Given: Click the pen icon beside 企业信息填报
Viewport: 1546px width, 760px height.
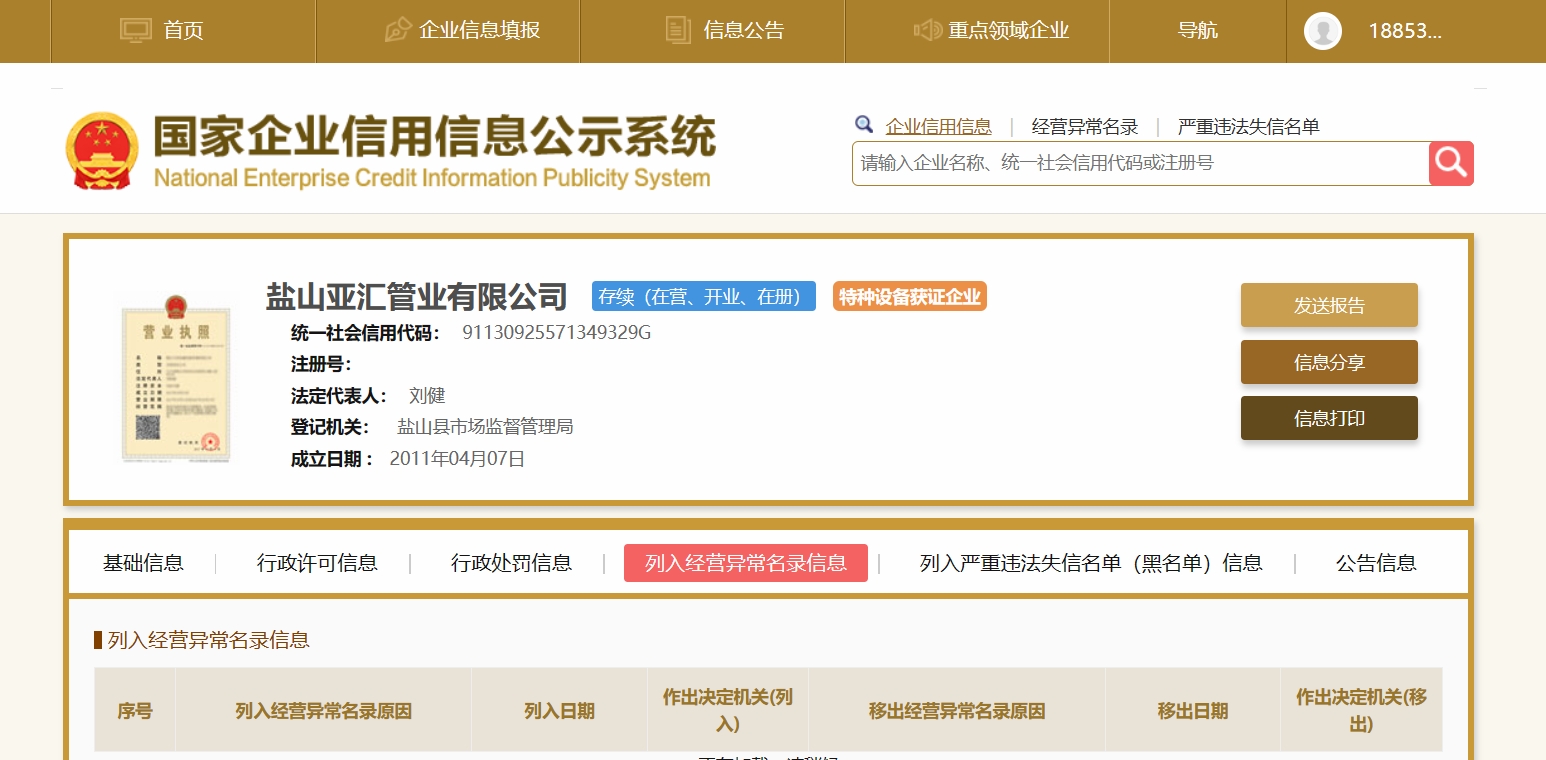Looking at the screenshot, I should click(398, 30).
